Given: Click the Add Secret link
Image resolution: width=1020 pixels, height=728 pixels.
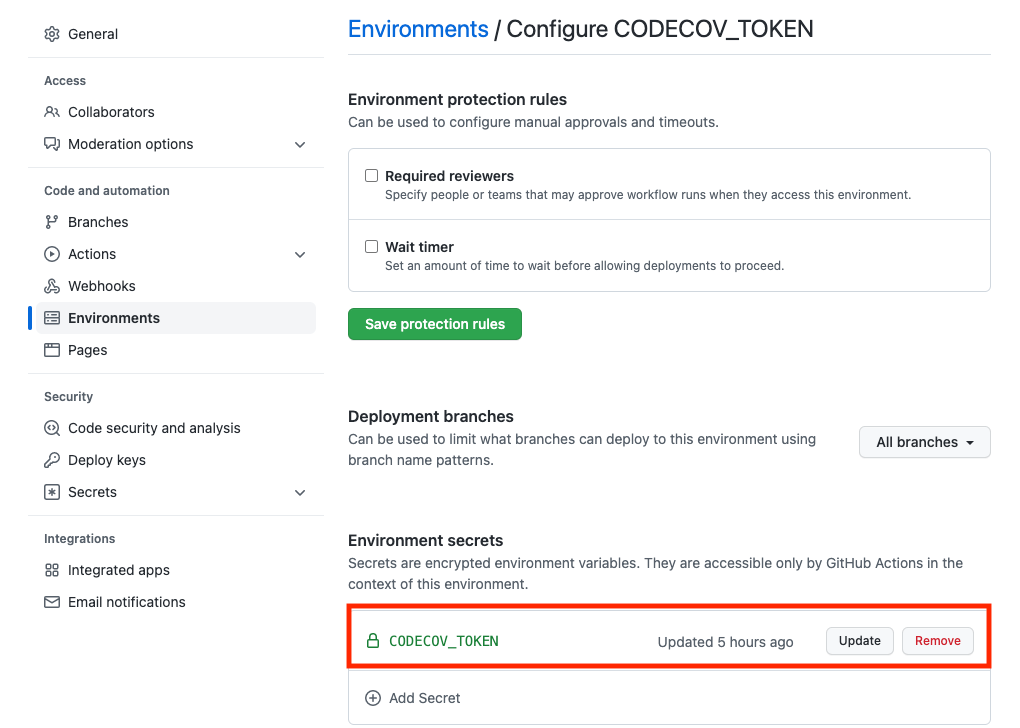Looking at the screenshot, I should pos(424,698).
